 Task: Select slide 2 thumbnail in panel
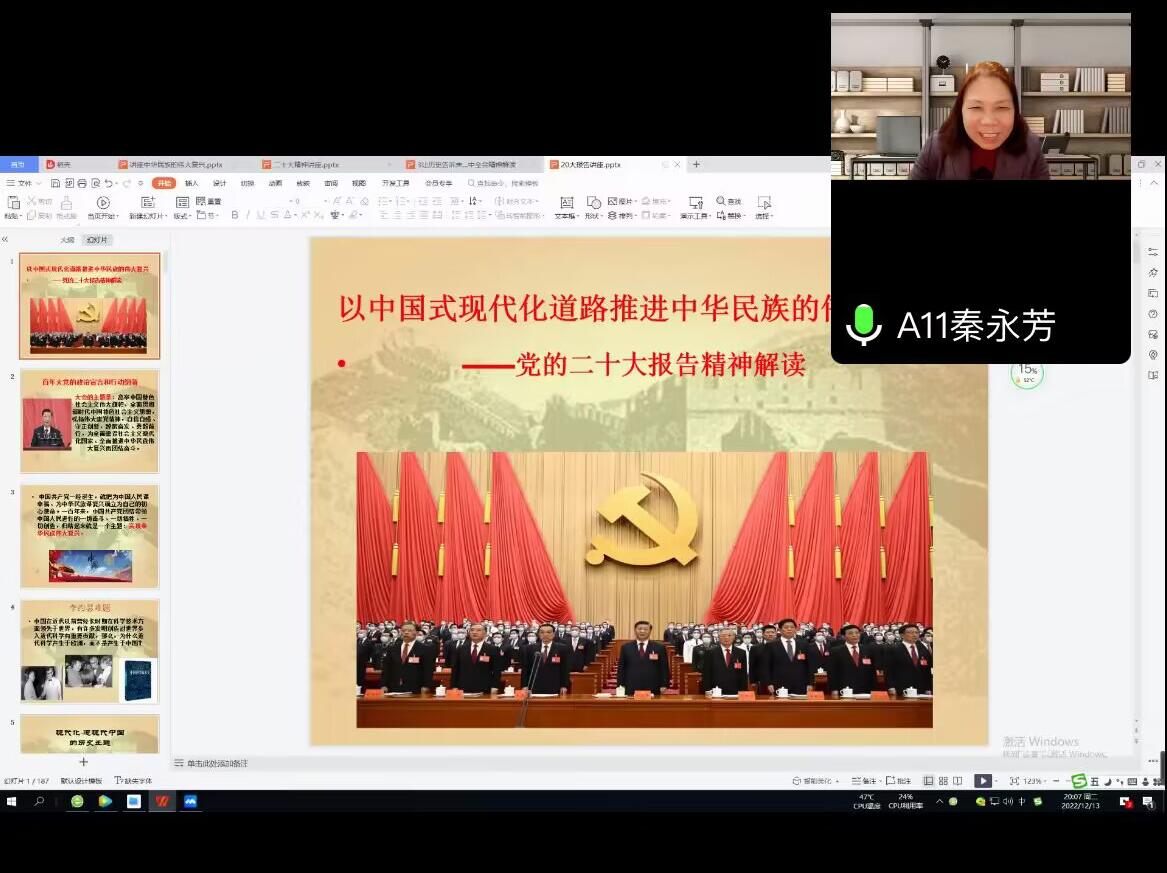(x=90, y=421)
